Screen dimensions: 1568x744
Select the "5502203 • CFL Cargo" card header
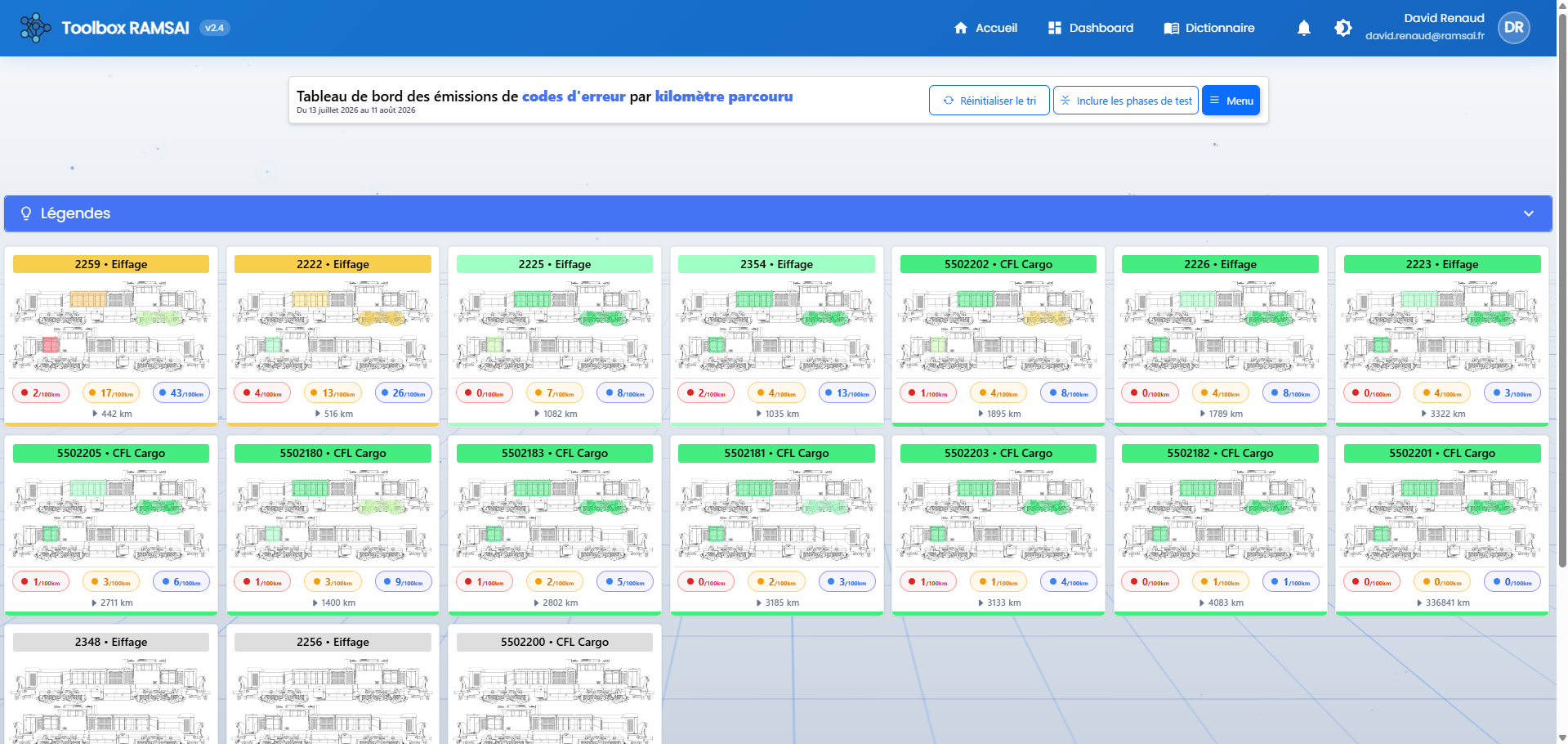[x=998, y=453]
